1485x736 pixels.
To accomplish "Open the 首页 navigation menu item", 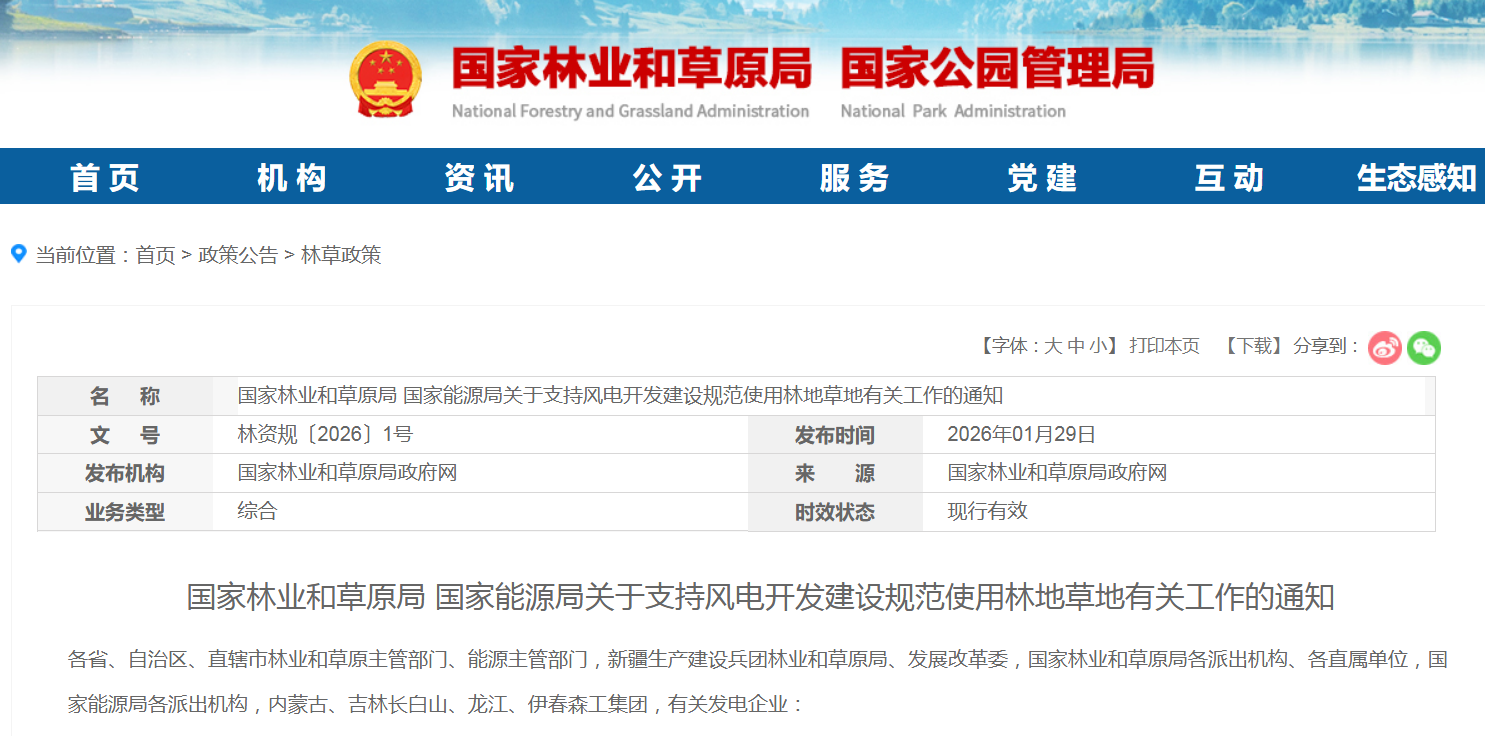I will tap(105, 178).
